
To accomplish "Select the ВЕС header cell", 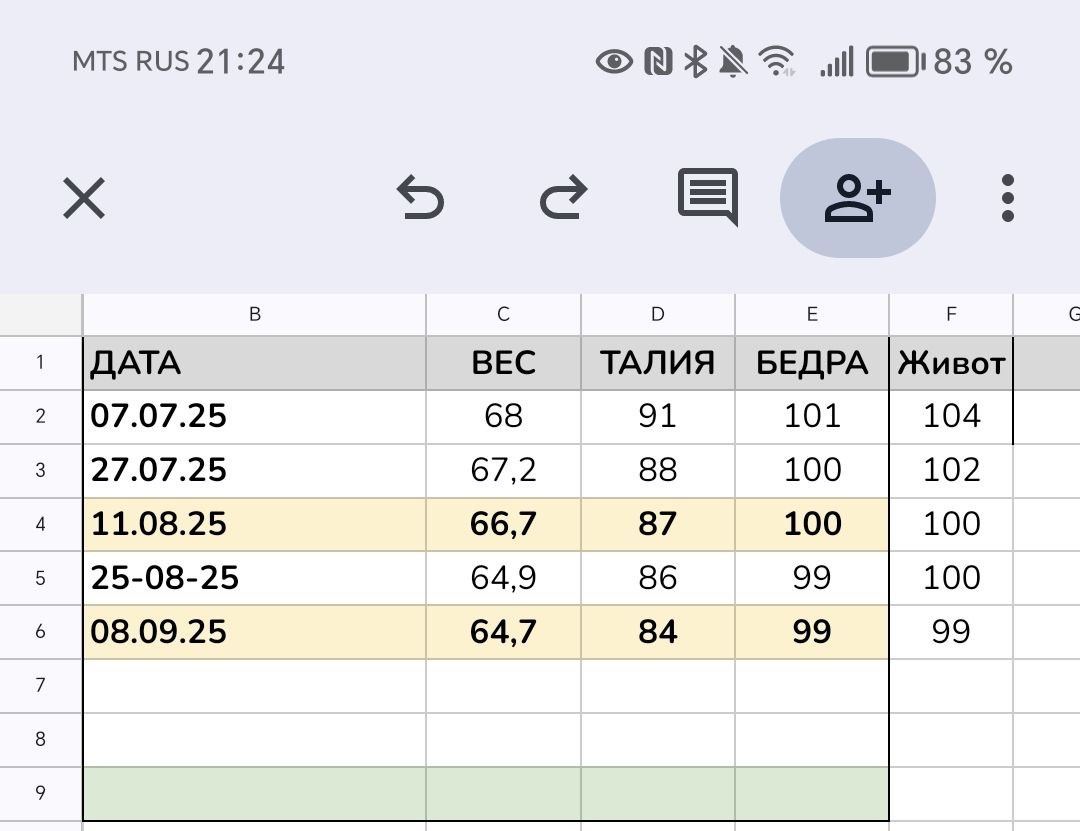I will (503, 362).
